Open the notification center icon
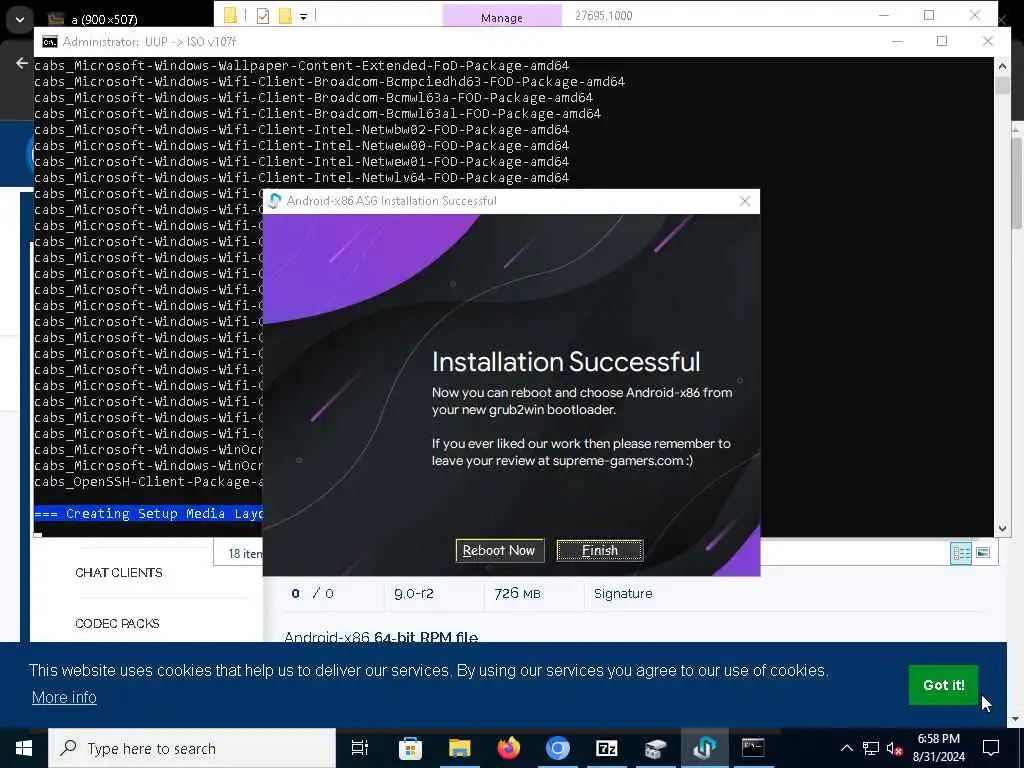The image size is (1024, 768). point(991,748)
